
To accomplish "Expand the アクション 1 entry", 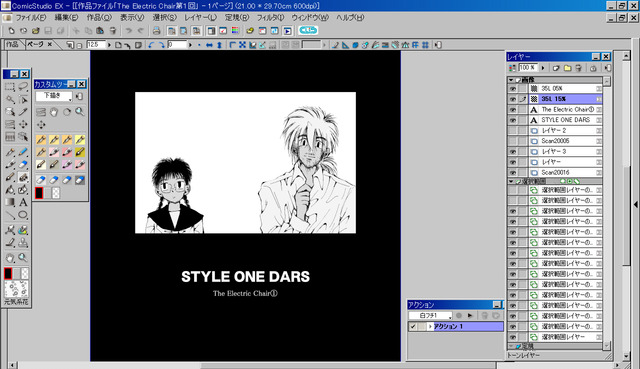I will coord(430,327).
